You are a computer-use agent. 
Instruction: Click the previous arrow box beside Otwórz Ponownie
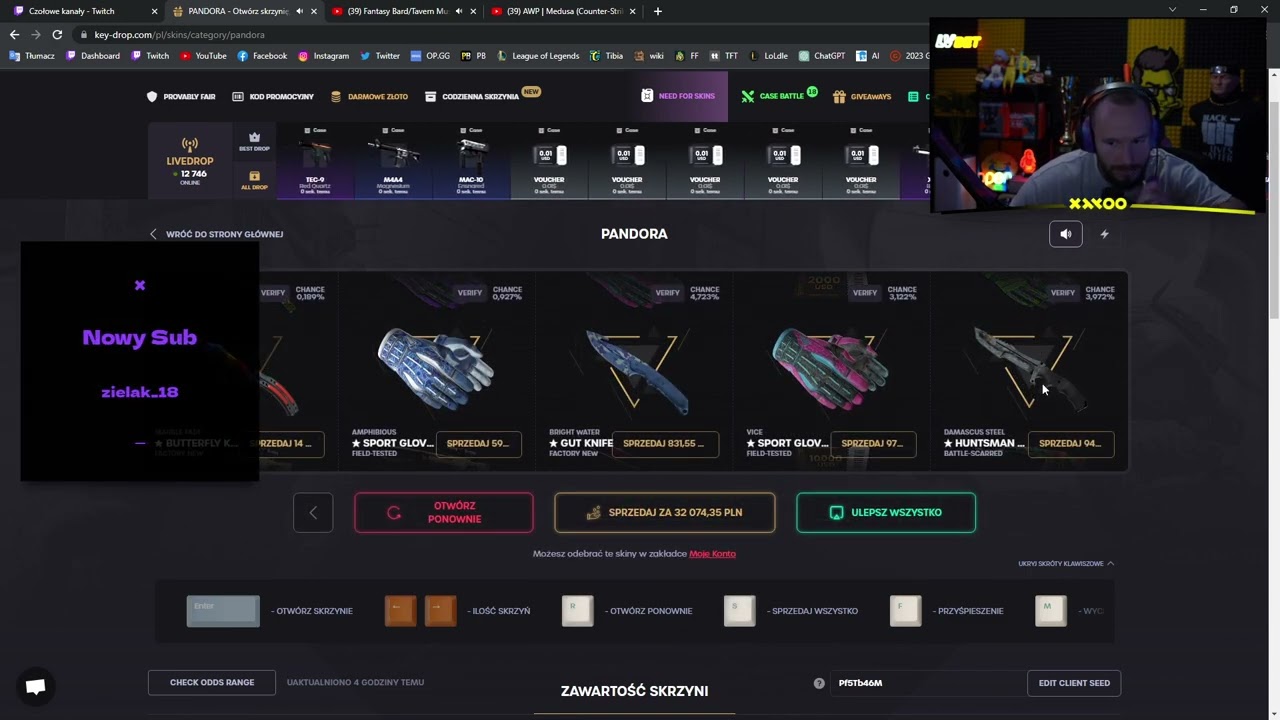313,512
